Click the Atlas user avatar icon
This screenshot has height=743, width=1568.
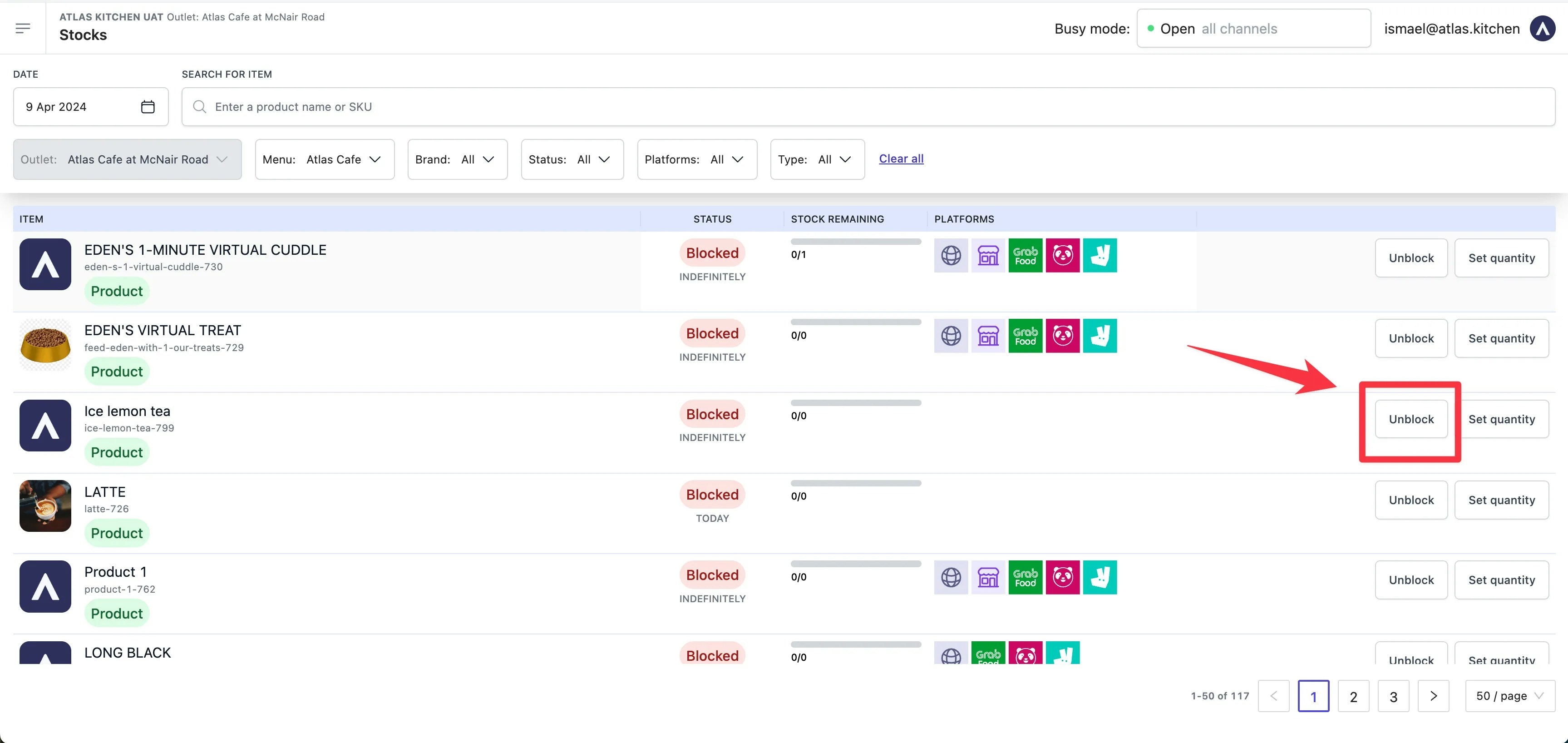coord(1543,29)
